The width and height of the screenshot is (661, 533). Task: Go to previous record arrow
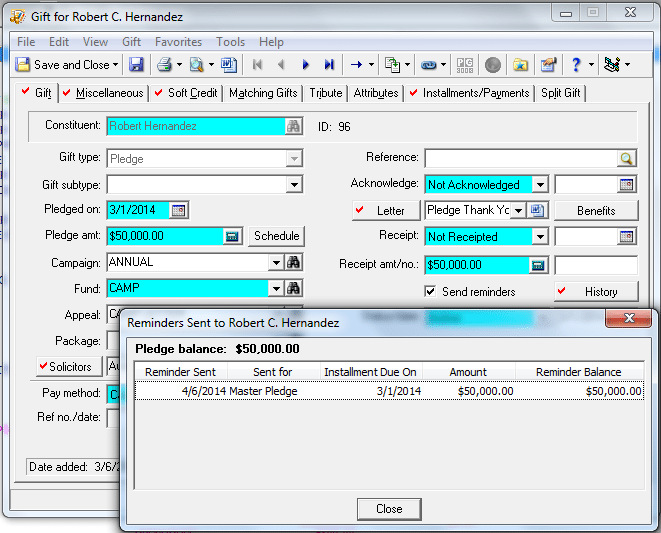(x=281, y=65)
